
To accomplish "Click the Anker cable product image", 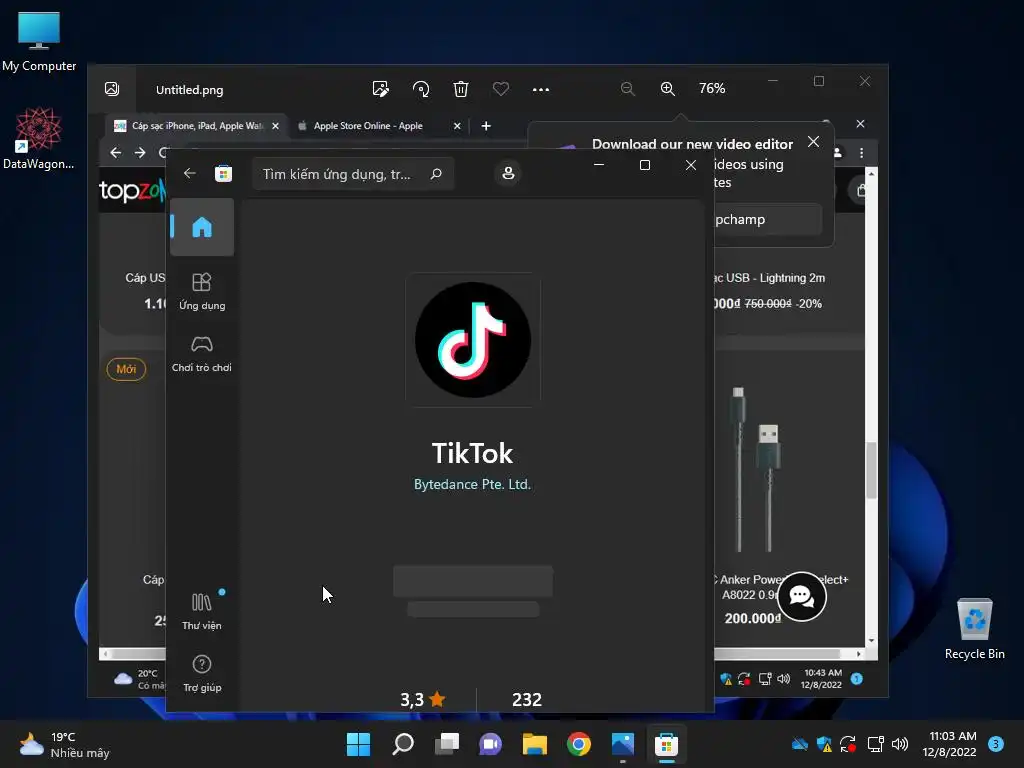I will (x=755, y=469).
